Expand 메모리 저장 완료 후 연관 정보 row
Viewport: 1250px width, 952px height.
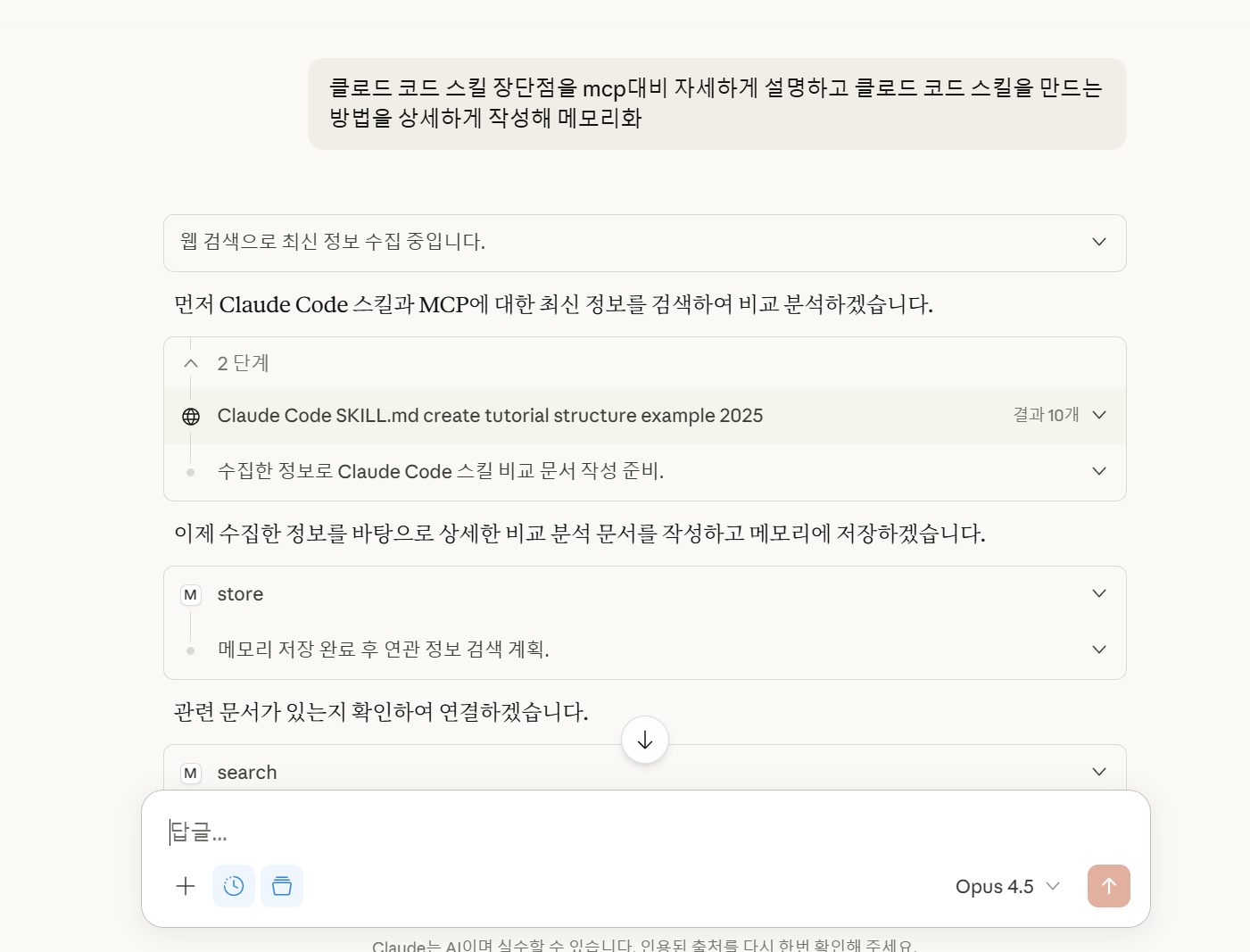[1099, 650]
